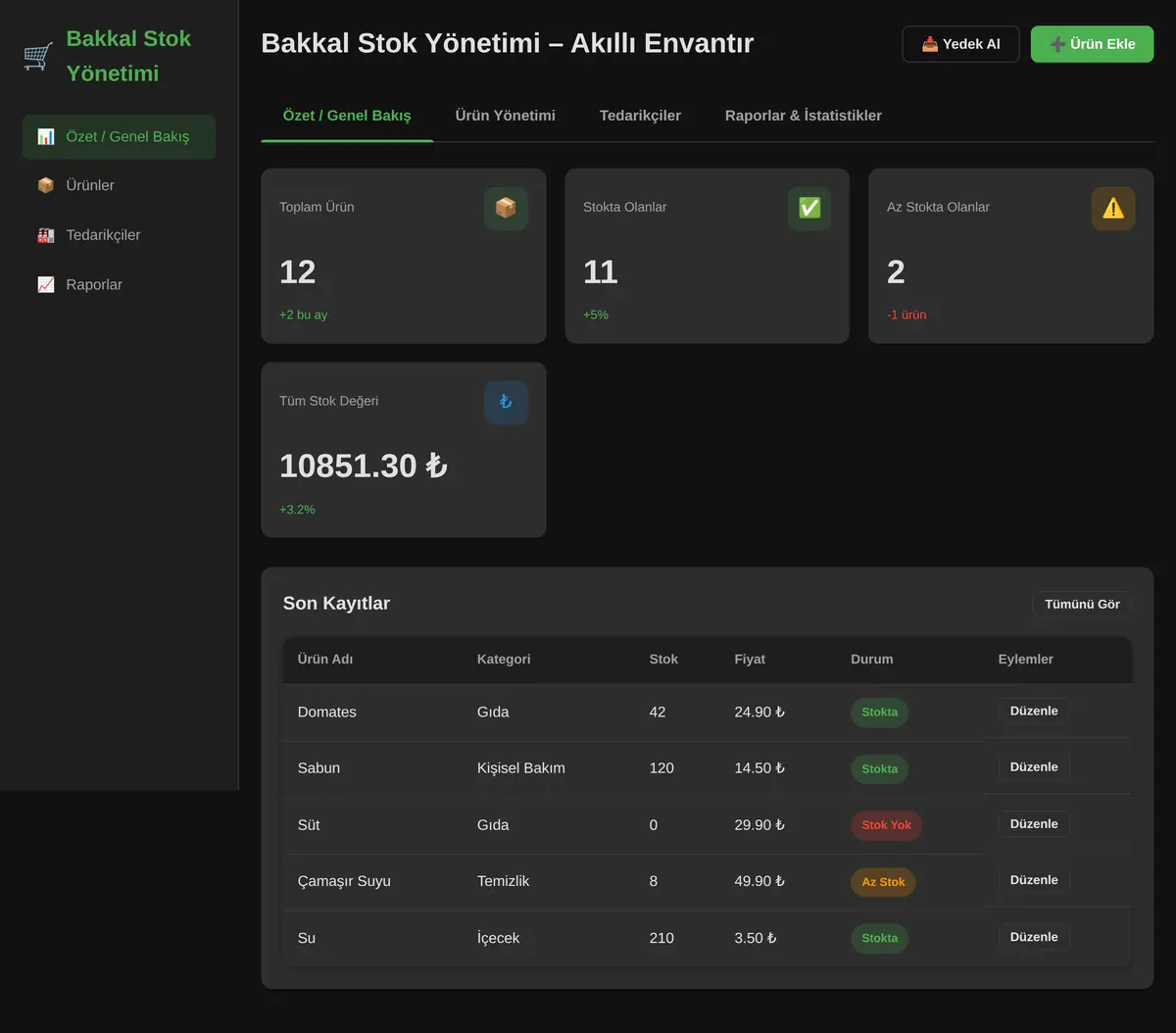Click the Temizlik category cell
Screen dimensions: 1176x1033
pyautogui.click(x=503, y=881)
